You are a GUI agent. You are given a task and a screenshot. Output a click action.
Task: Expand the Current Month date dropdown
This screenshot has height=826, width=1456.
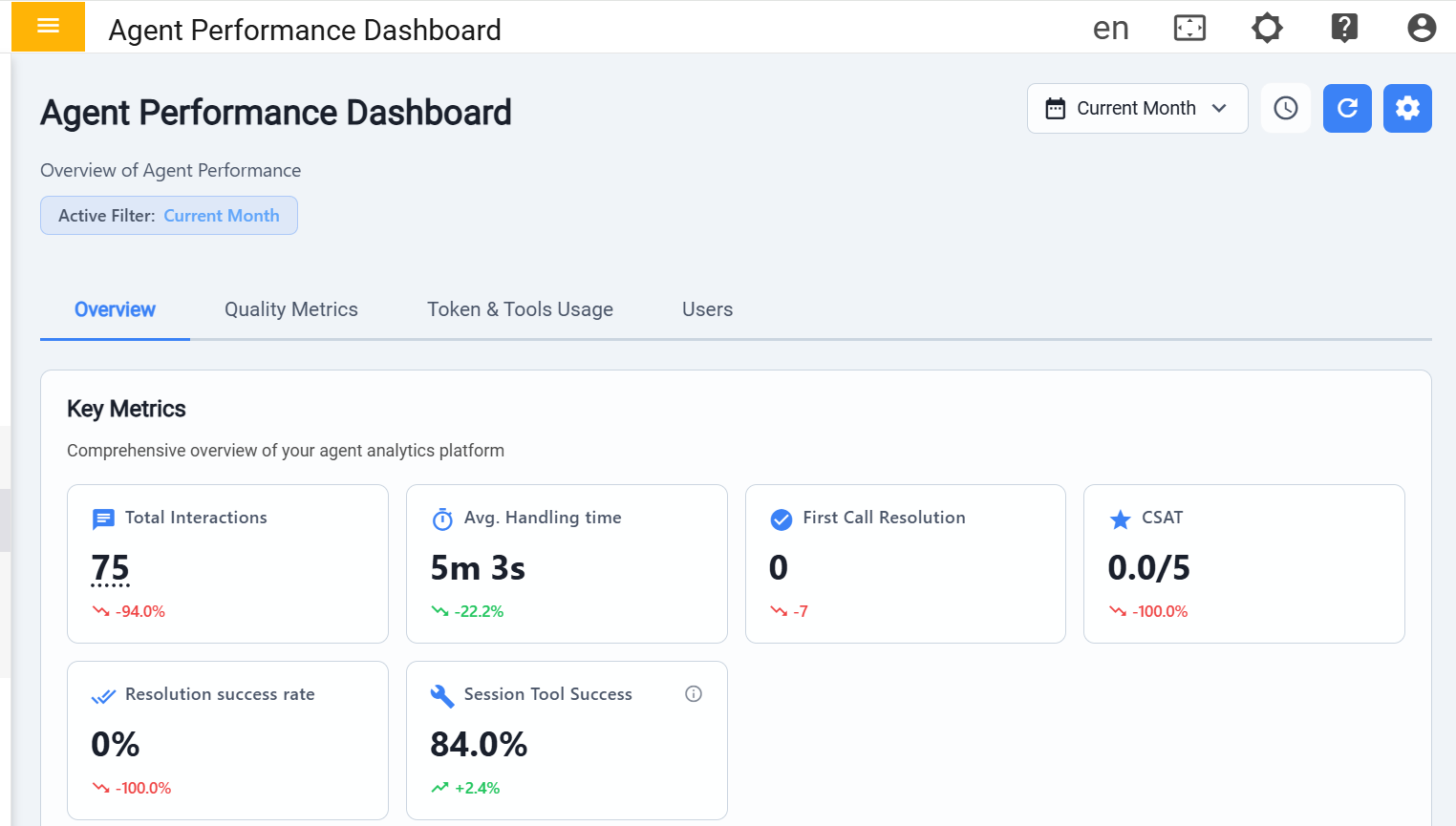click(x=1137, y=108)
